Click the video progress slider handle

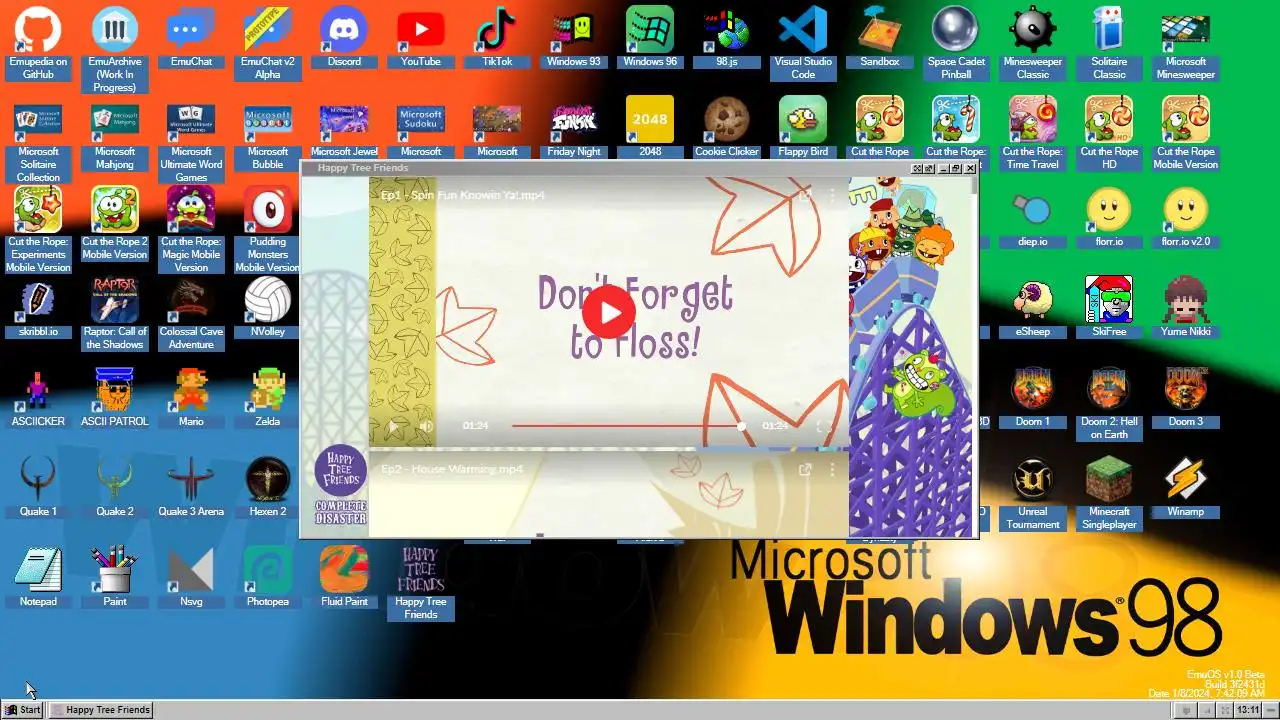pos(741,426)
